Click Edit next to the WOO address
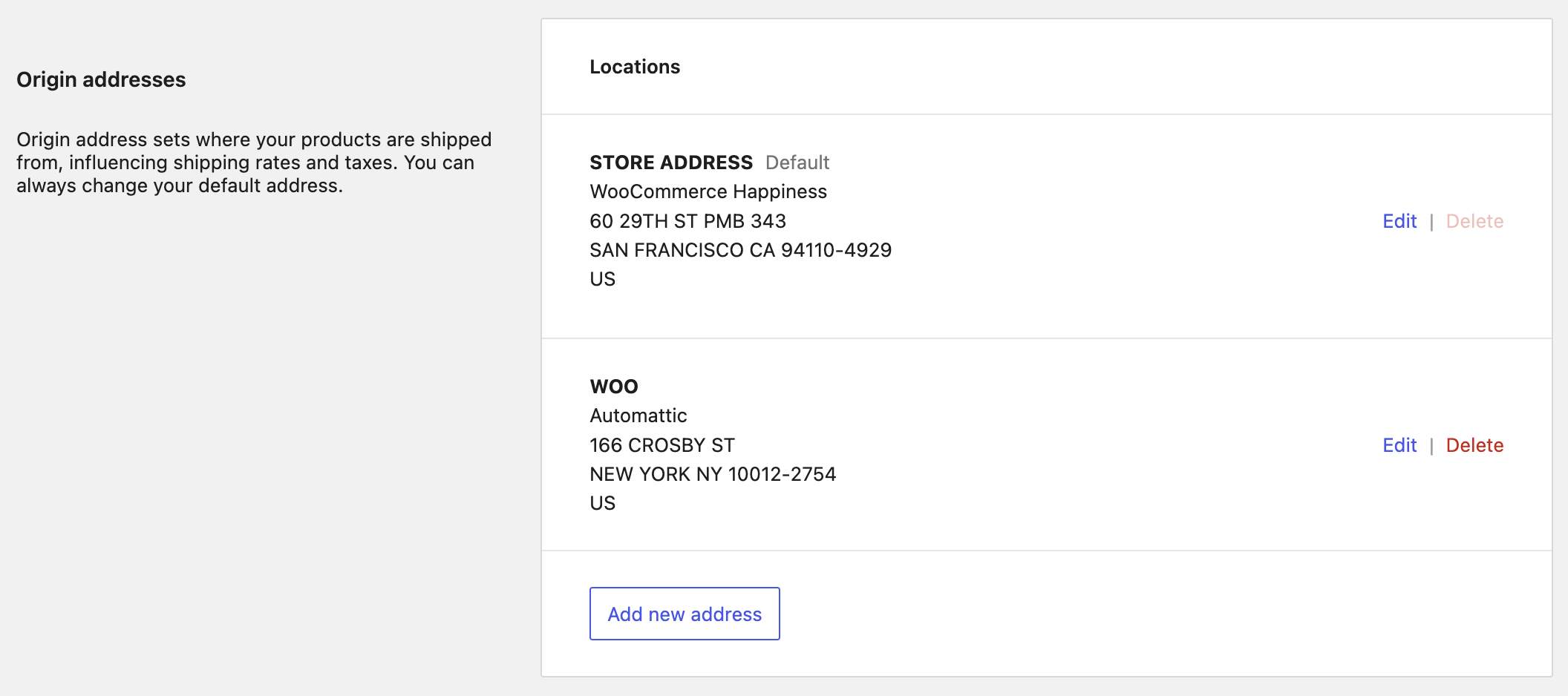The height and width of the screenshot is (696, 1568). click(1399, 445)
